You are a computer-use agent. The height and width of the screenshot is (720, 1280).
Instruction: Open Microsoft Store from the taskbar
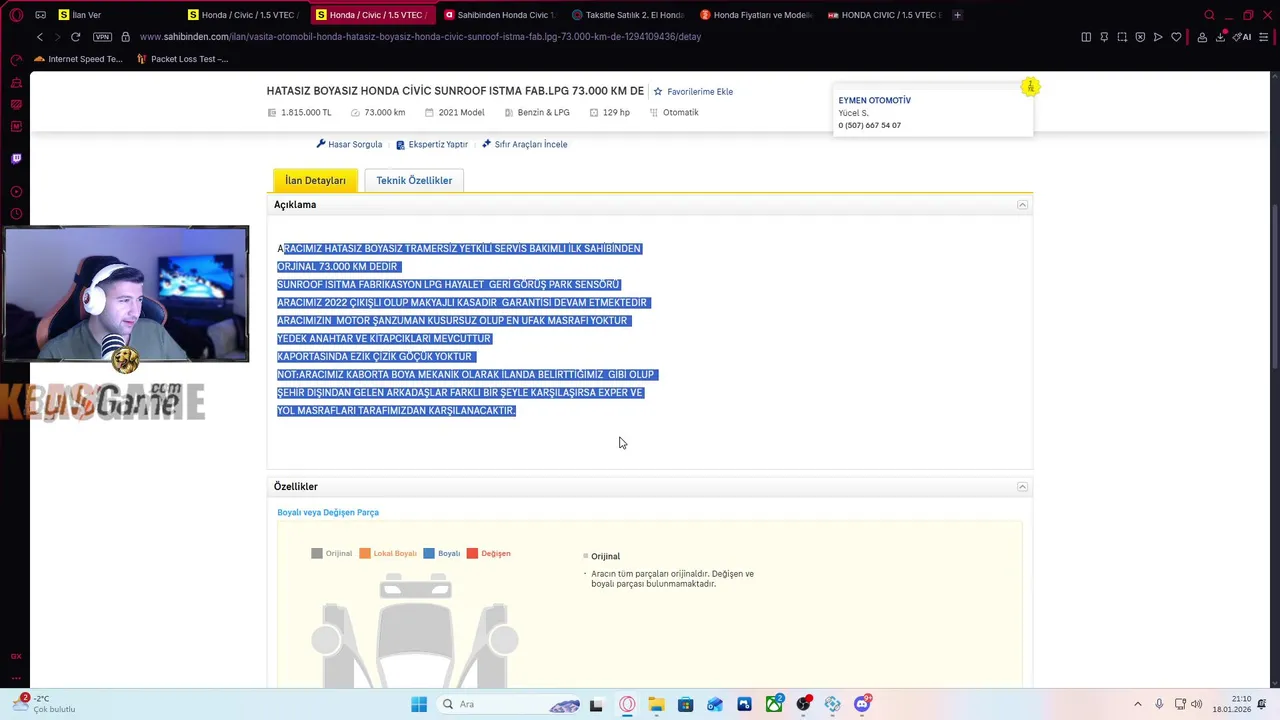[x=685, y=704]
